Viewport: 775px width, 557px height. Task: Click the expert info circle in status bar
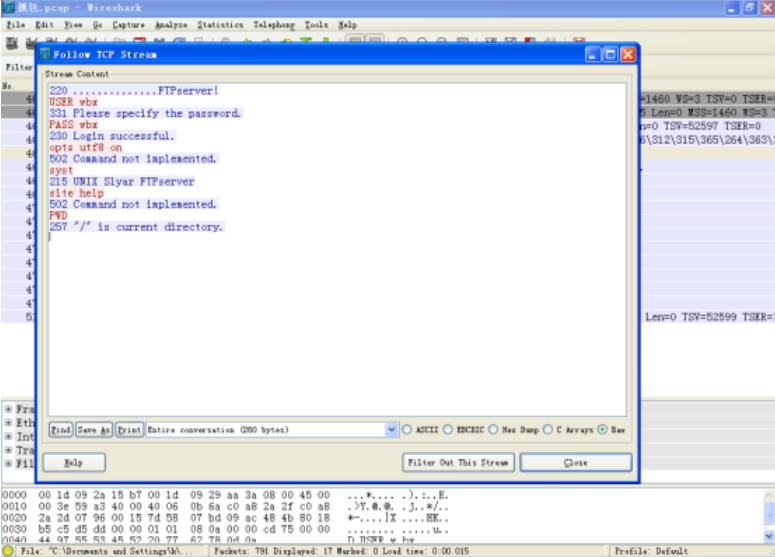8,551
